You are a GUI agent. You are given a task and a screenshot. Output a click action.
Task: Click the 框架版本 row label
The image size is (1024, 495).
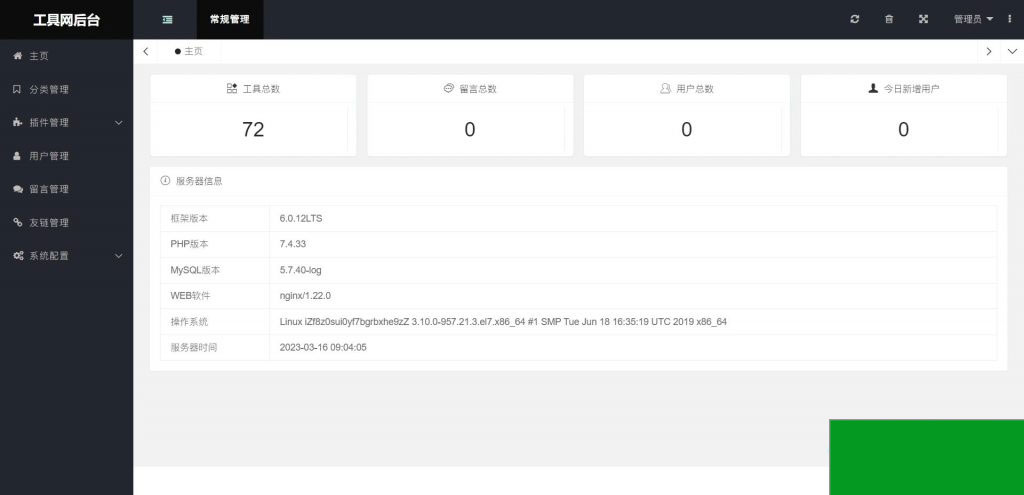coord(189,218)
